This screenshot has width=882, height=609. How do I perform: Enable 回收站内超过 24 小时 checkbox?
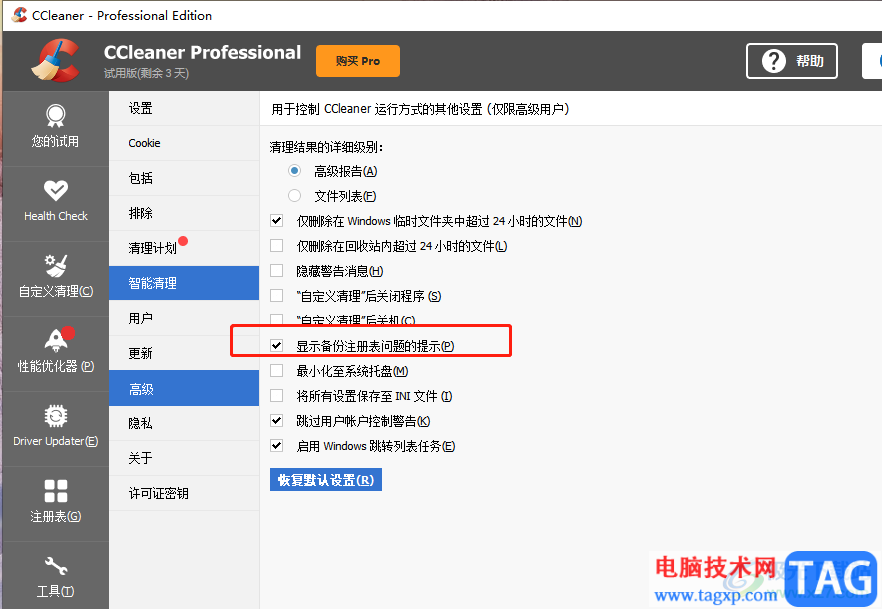tap(277, 246)
